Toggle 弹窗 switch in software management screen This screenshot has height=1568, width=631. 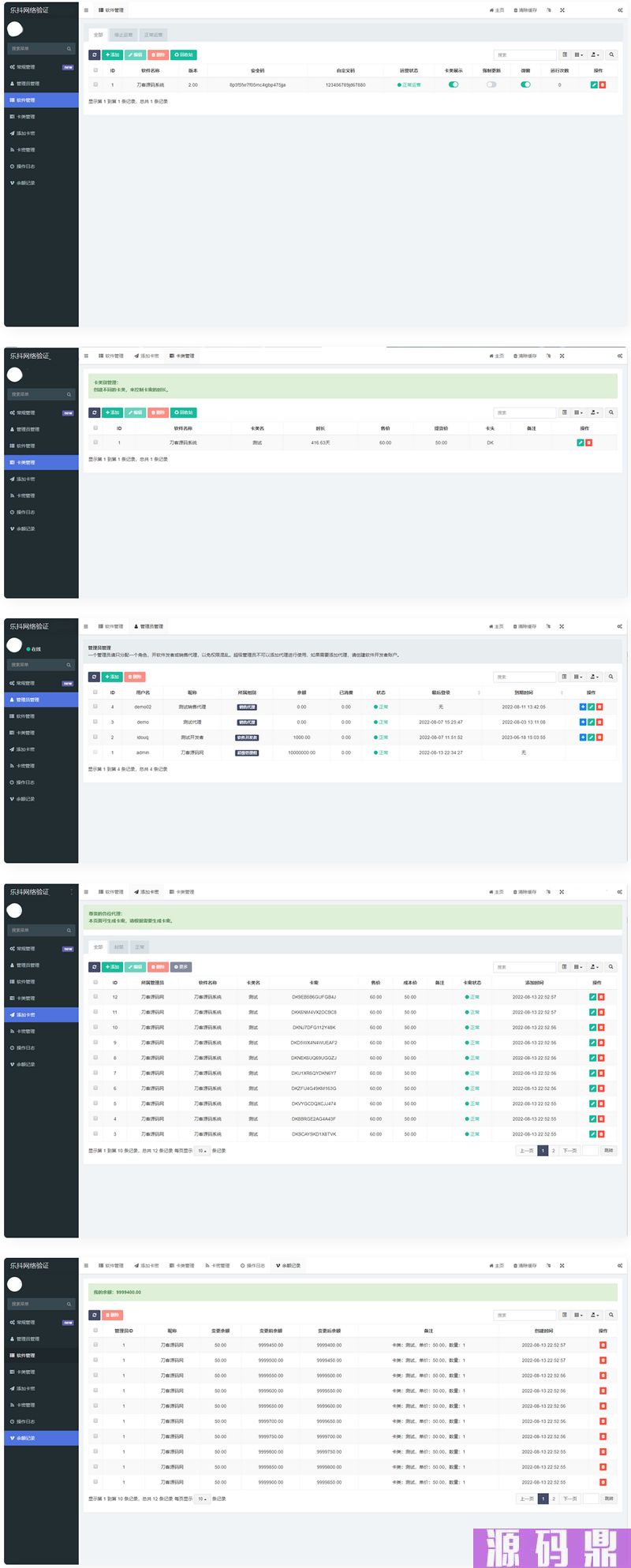point(526,84)
